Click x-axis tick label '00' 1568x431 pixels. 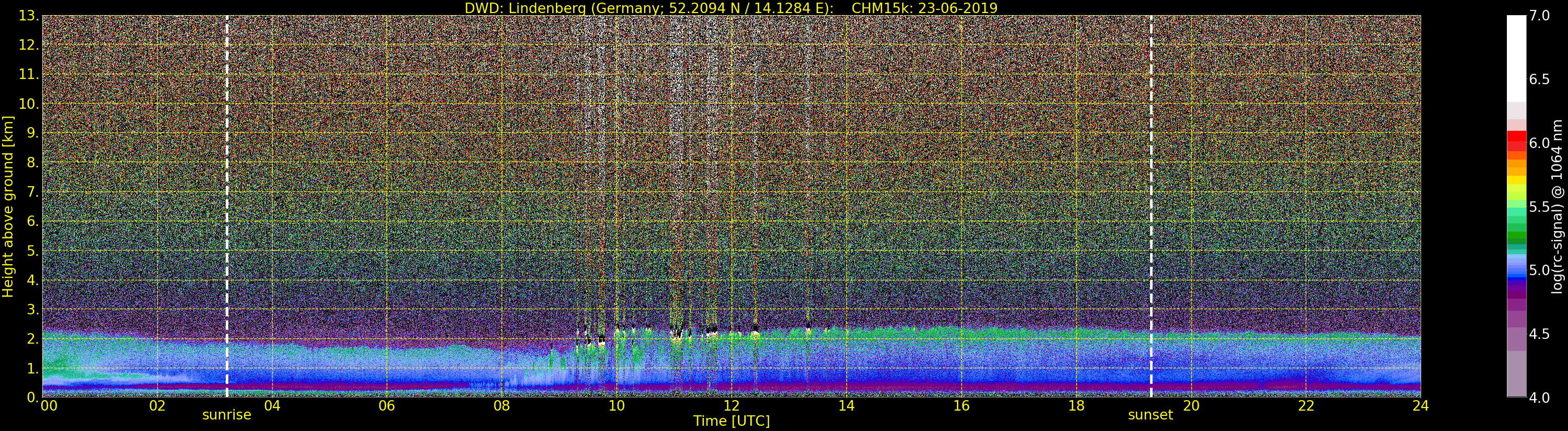pyautogui.click(x=49, y=405)
